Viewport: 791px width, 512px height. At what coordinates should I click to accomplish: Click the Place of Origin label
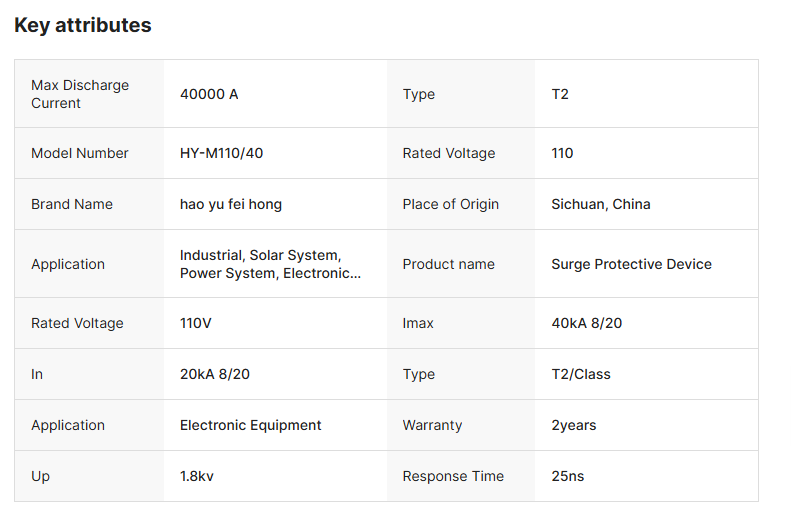pos(451,204)
